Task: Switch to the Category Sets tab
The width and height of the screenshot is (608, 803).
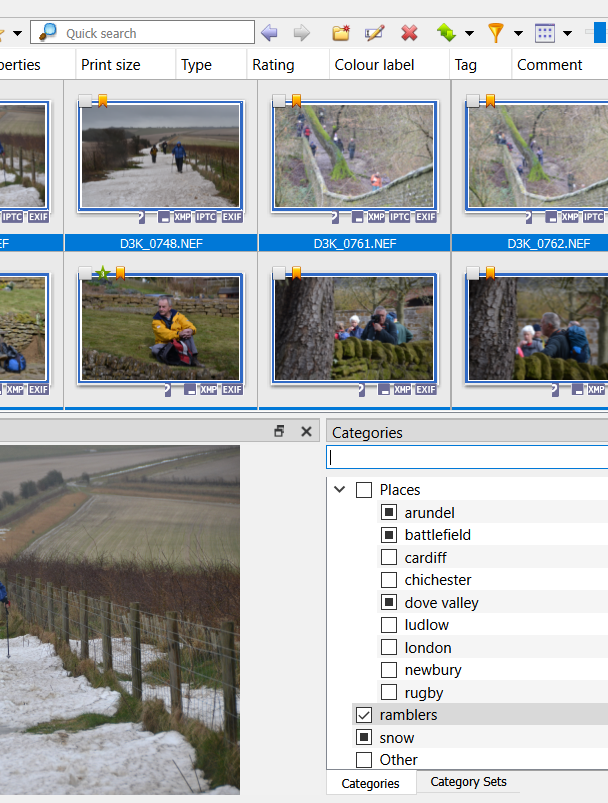Action: click(468, 782)
